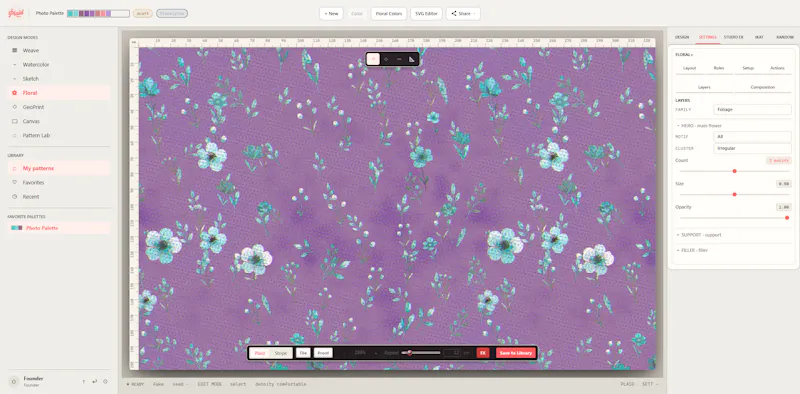Open the Actions sub-tab
The image size is (800, 394).
pos(777,68)
